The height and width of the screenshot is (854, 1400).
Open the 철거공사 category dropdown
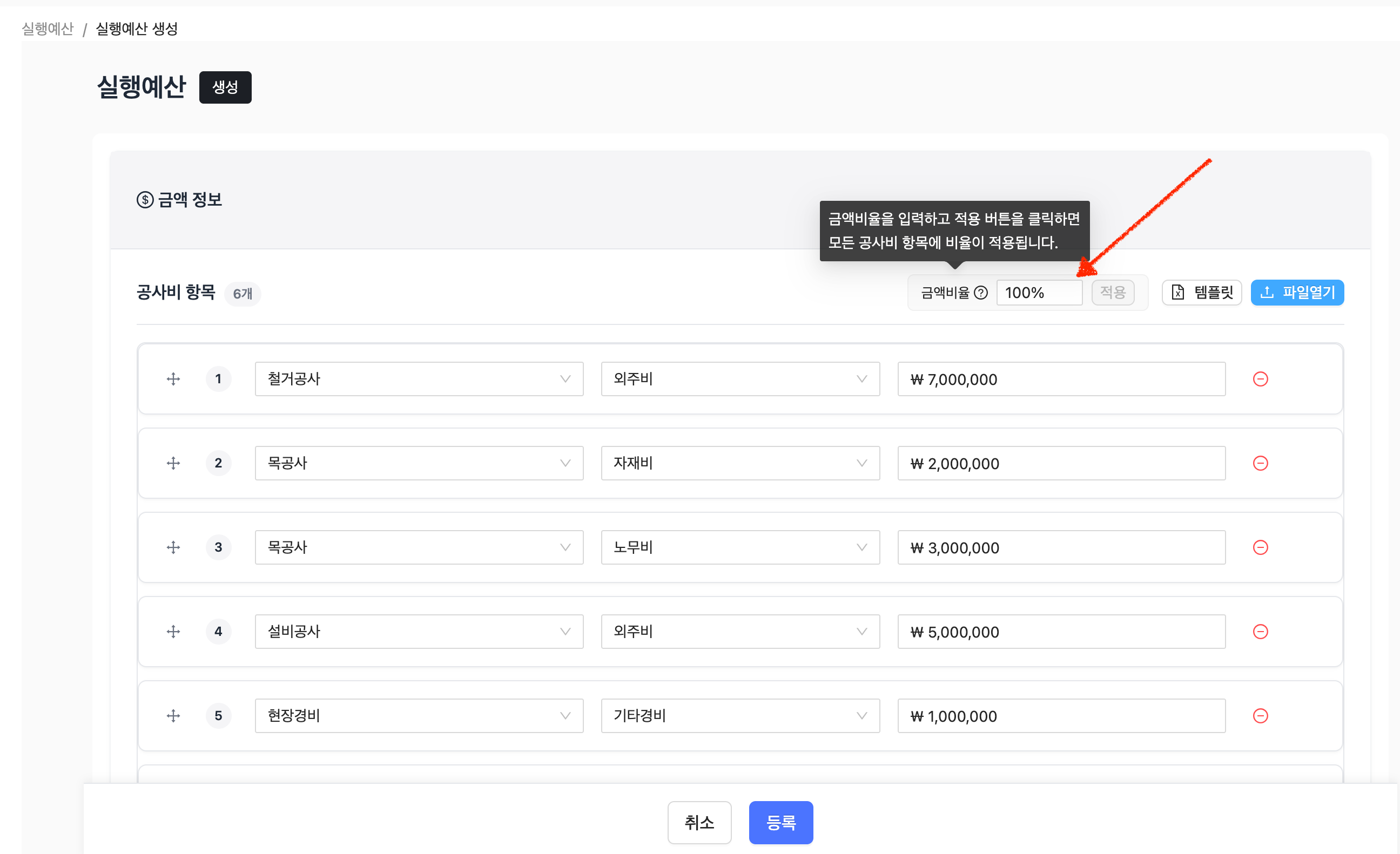(419, 379)
